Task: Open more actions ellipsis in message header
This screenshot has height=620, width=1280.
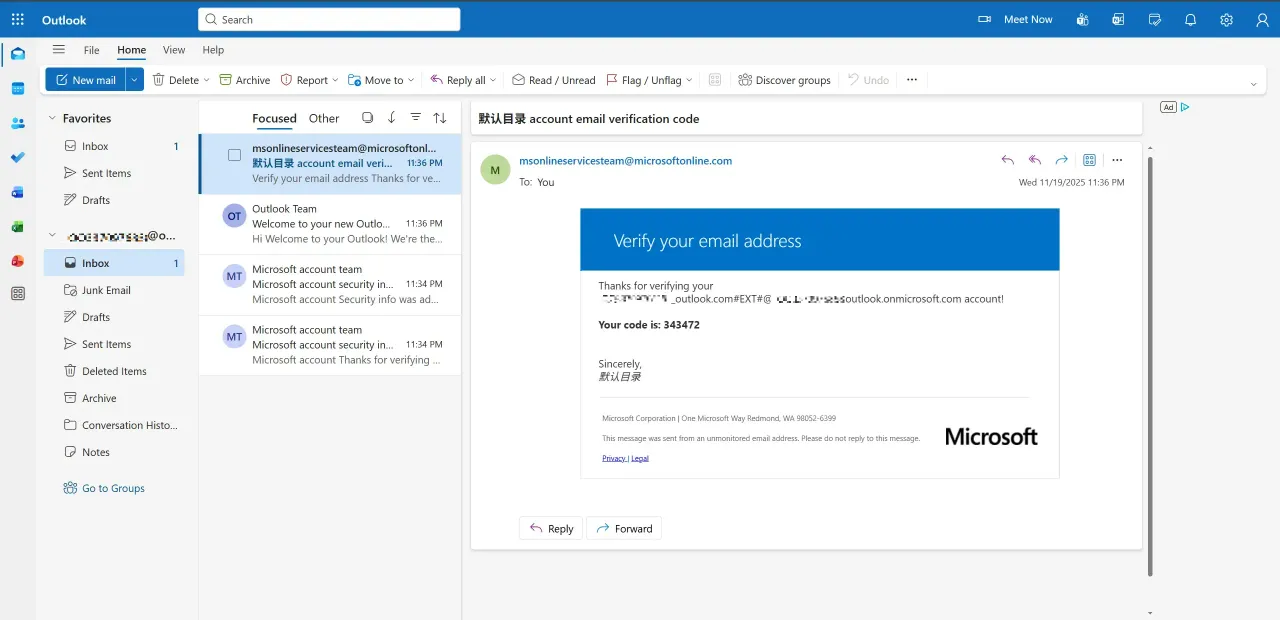Action: (x=1117, y=160)
